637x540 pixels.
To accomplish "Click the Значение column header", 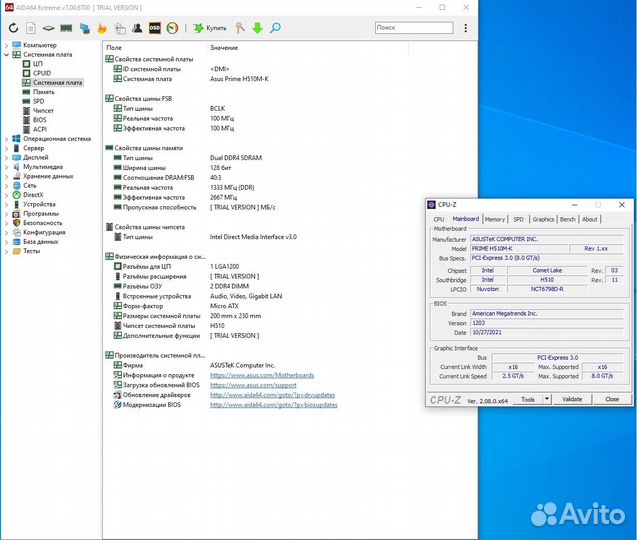I will pos(224,48).
